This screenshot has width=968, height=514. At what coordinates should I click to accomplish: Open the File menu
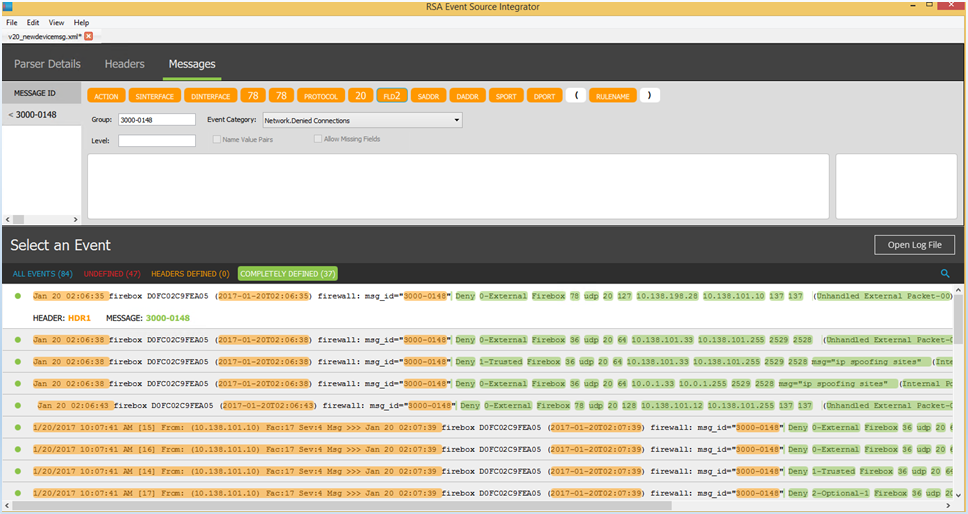[11, 22]
